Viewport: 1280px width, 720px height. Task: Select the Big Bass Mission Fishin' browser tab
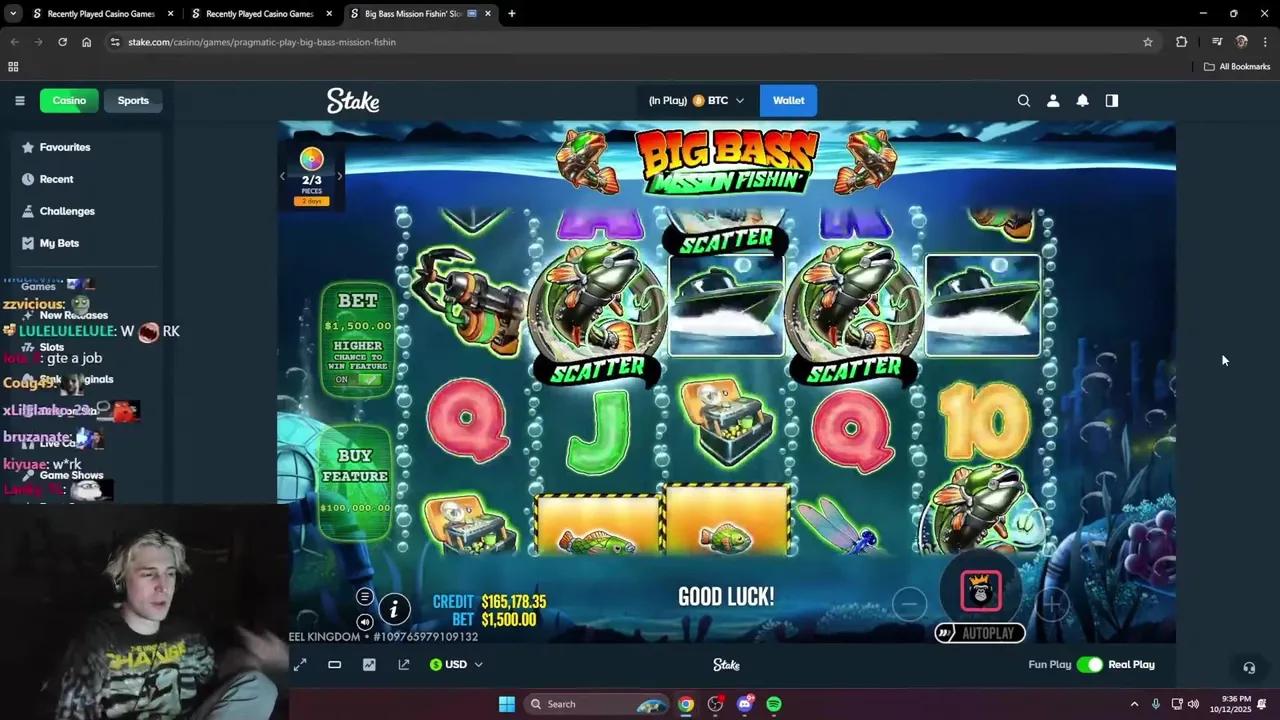point(415,13)
